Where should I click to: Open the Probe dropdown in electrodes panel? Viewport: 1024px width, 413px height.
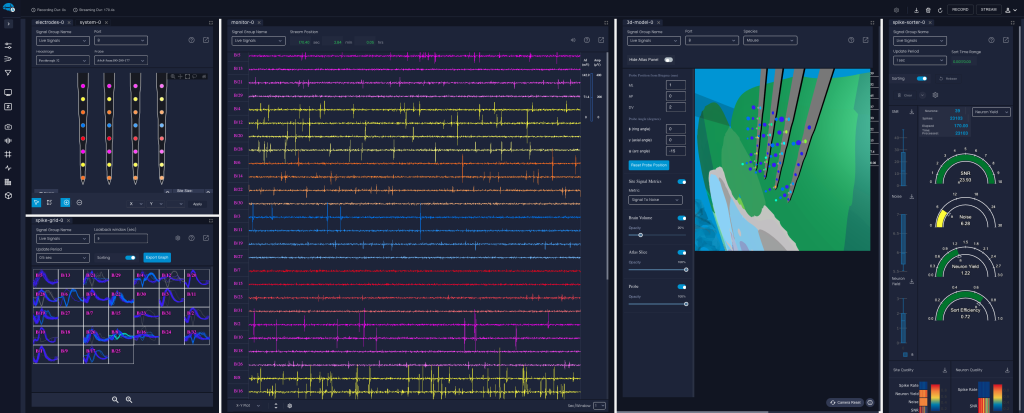[121, 61]
